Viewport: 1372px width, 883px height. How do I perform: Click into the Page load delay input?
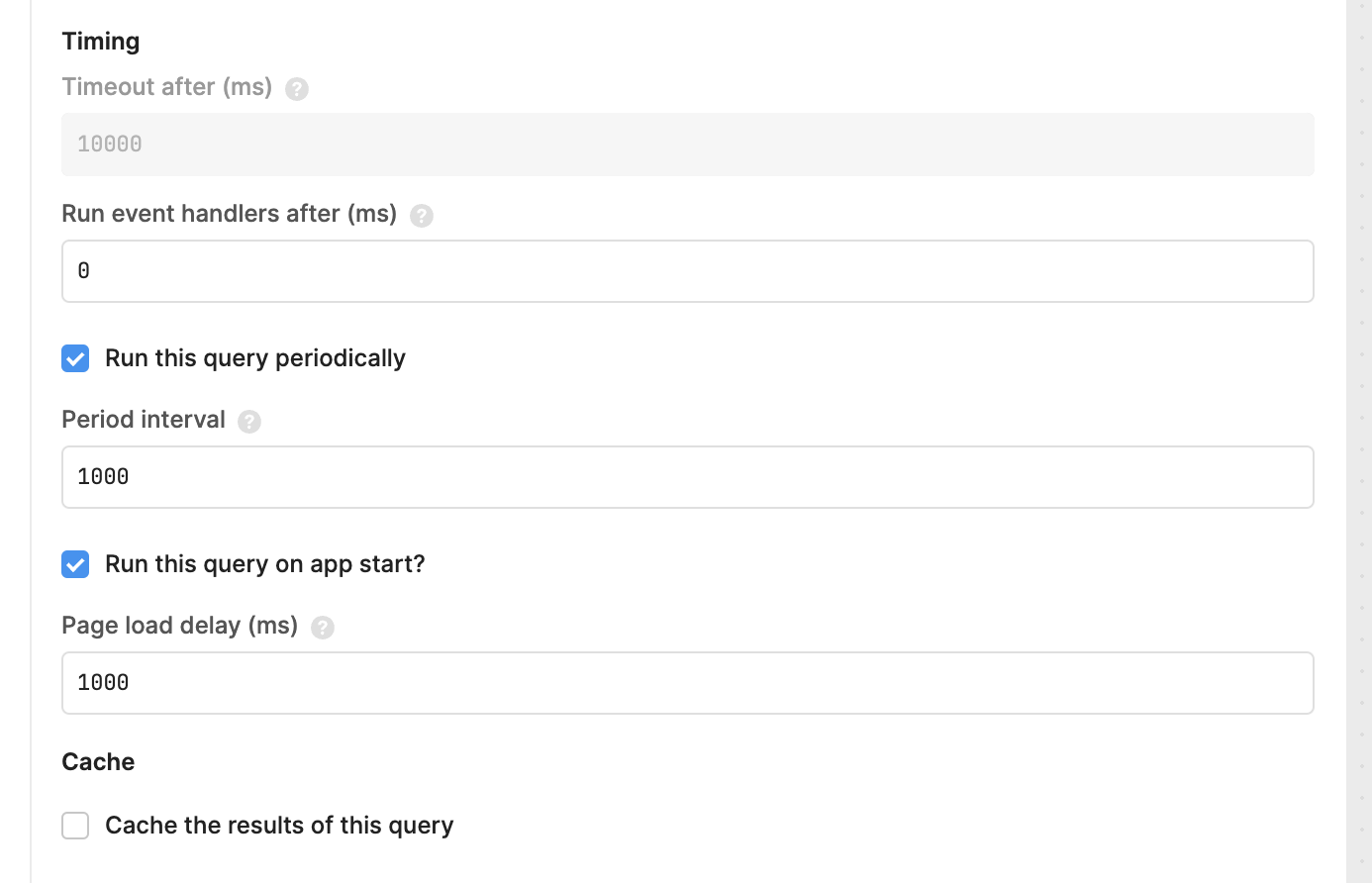688,683
